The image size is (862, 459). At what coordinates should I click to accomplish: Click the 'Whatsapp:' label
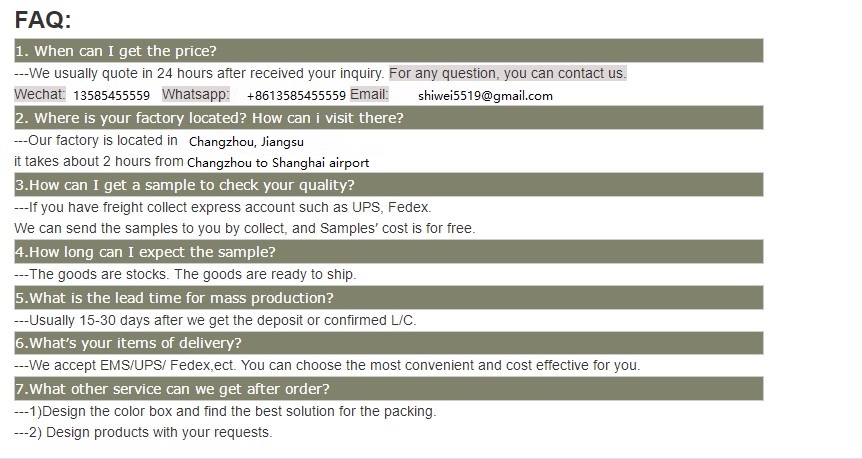(196, 95)
